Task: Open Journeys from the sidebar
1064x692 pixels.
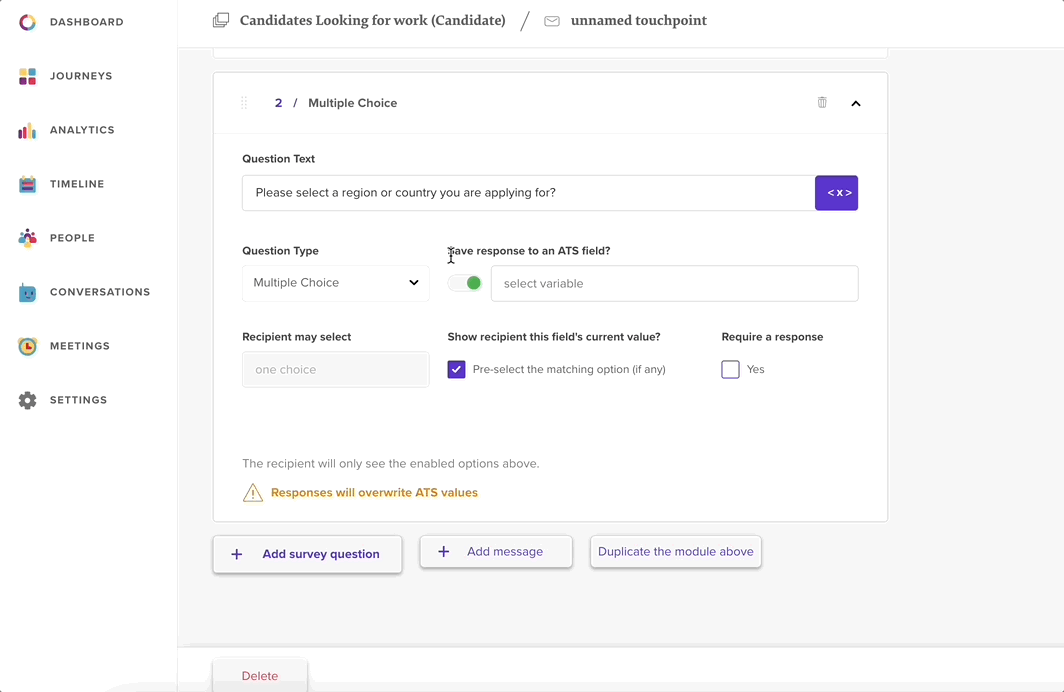Action: click(81, 76)
